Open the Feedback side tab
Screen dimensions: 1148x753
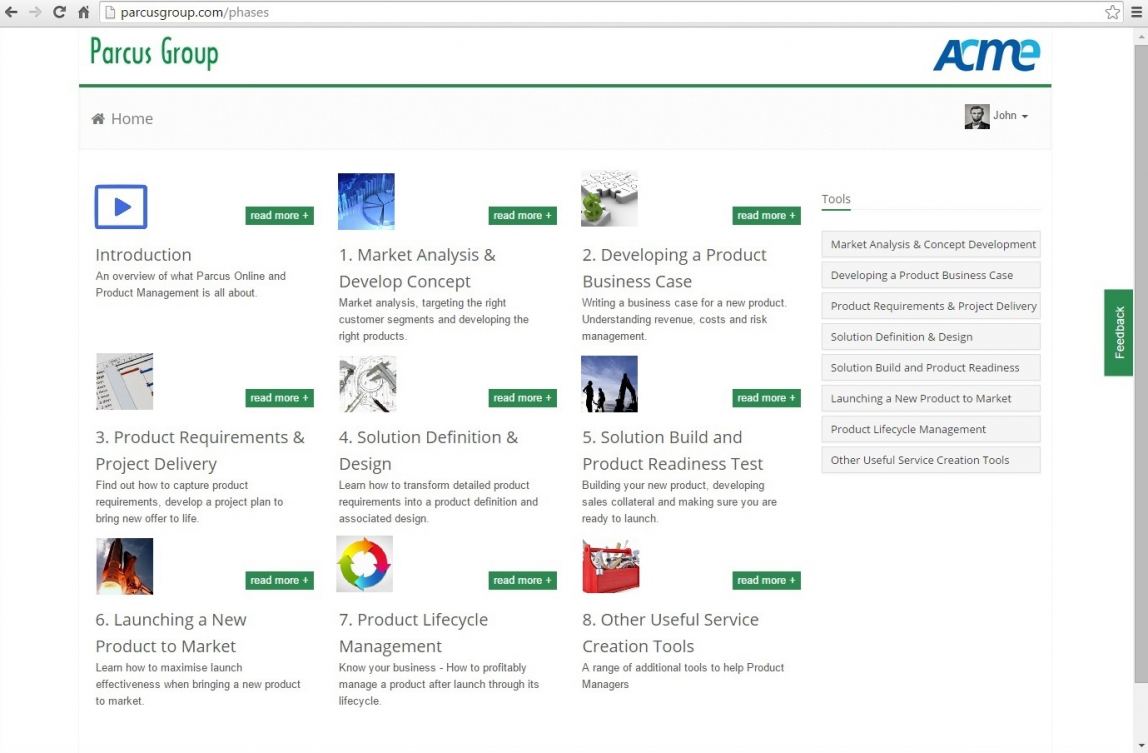(1119, 333)
